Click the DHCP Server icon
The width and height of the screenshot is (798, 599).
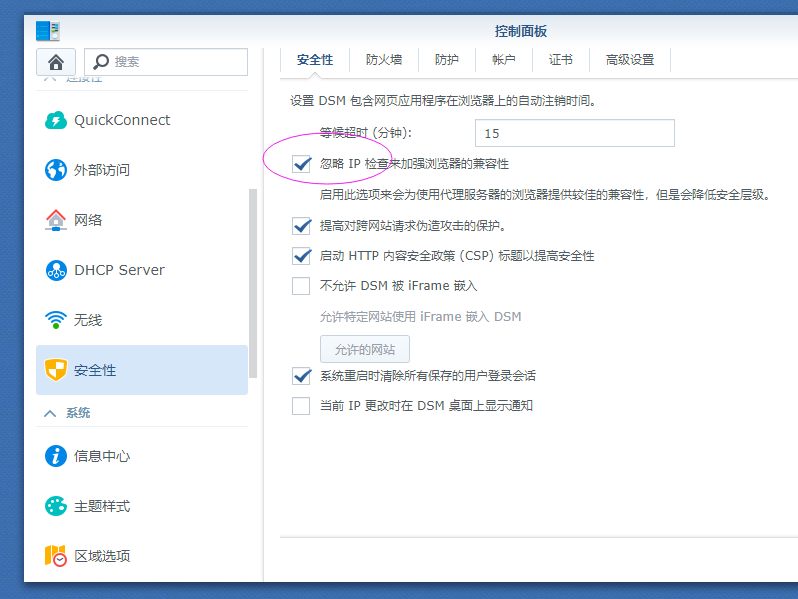(x=56, y=270)
